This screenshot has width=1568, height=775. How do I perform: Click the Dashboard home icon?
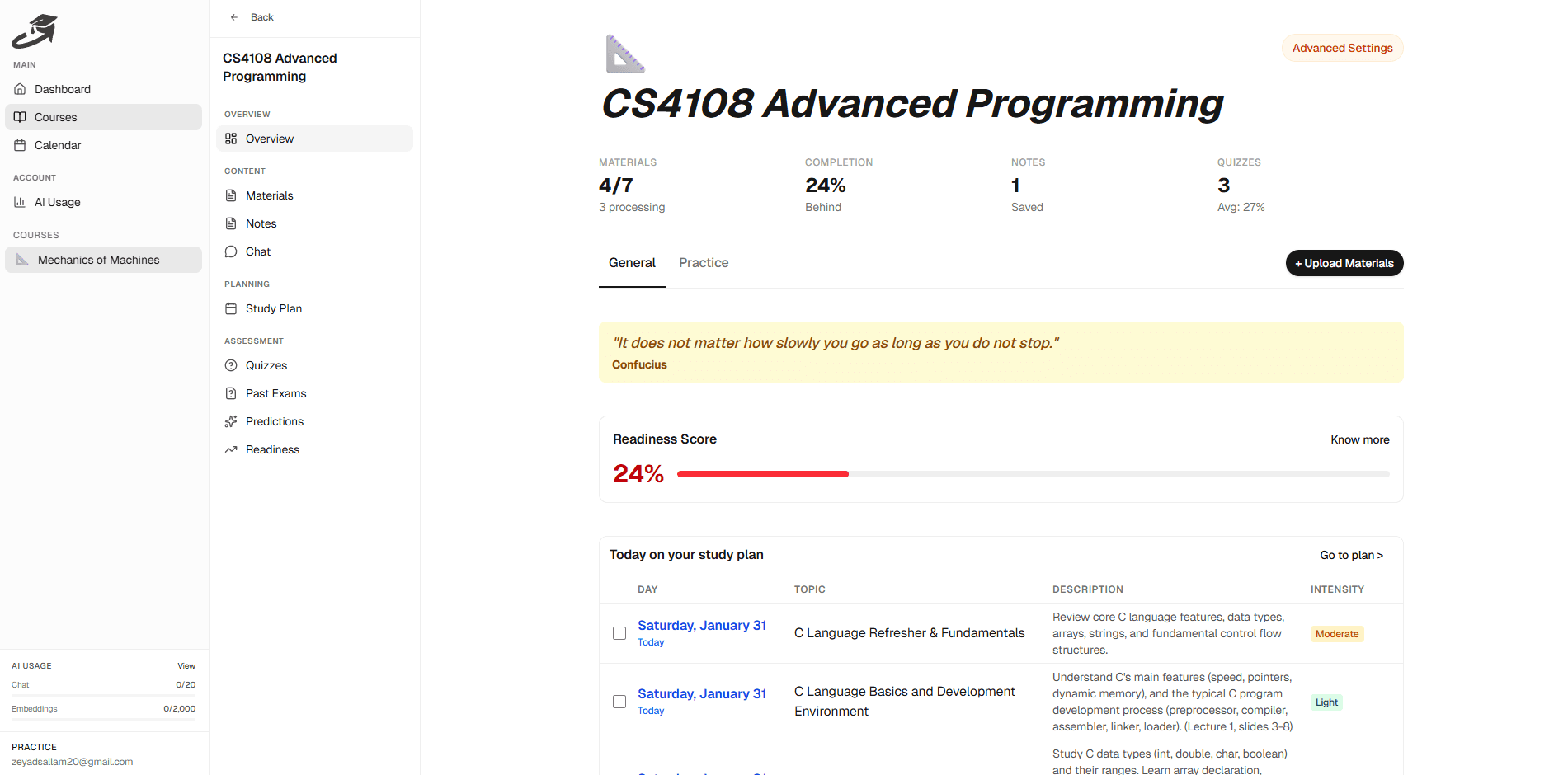point(20,89)
